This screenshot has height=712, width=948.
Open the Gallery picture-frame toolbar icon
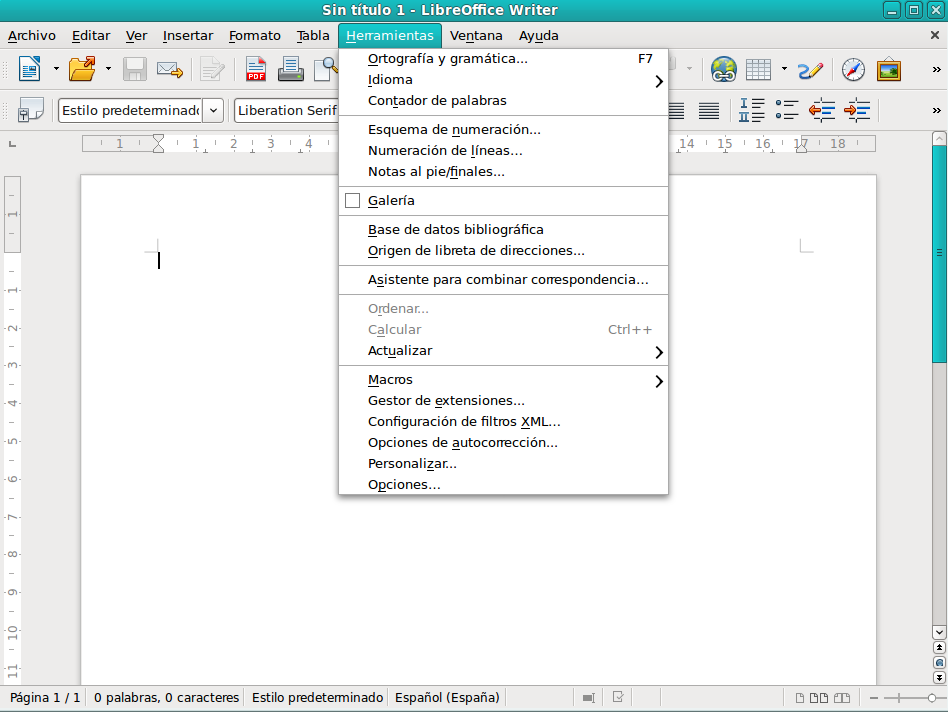(889, 69)
